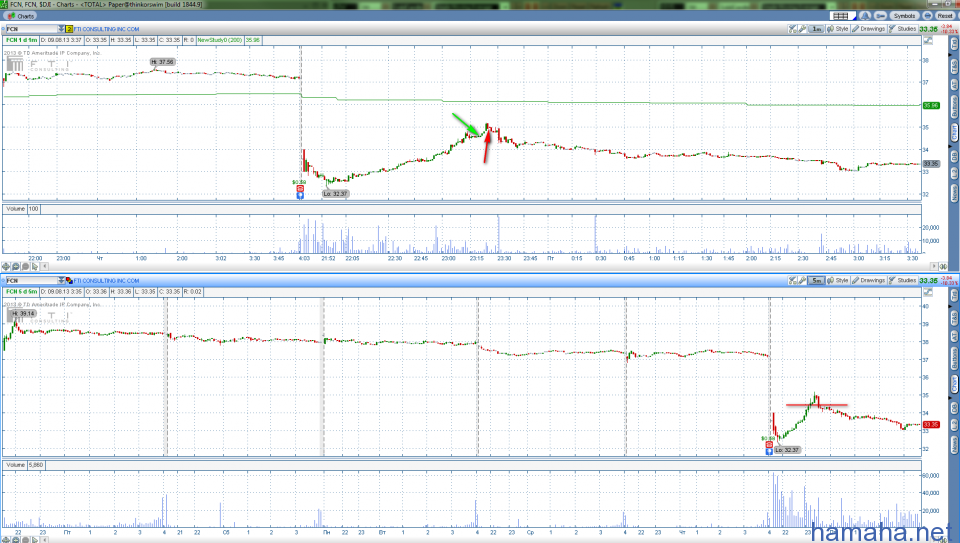Select the upper chart pointer cursor tool
Image resolution: width=960 pixels, height=543 pixels.
point(35,266)
